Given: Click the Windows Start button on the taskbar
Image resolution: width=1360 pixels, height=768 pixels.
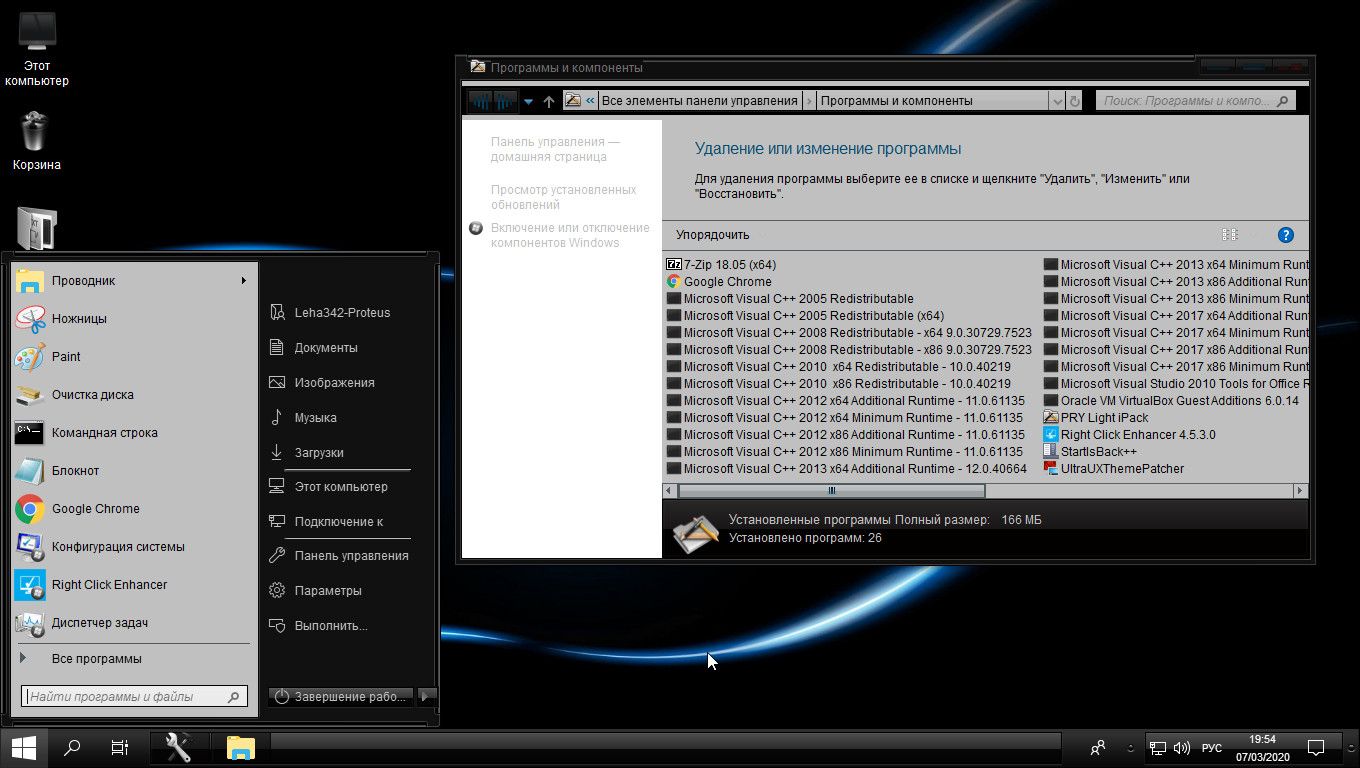Looking at the screenshot, I should tap(24, 747).
